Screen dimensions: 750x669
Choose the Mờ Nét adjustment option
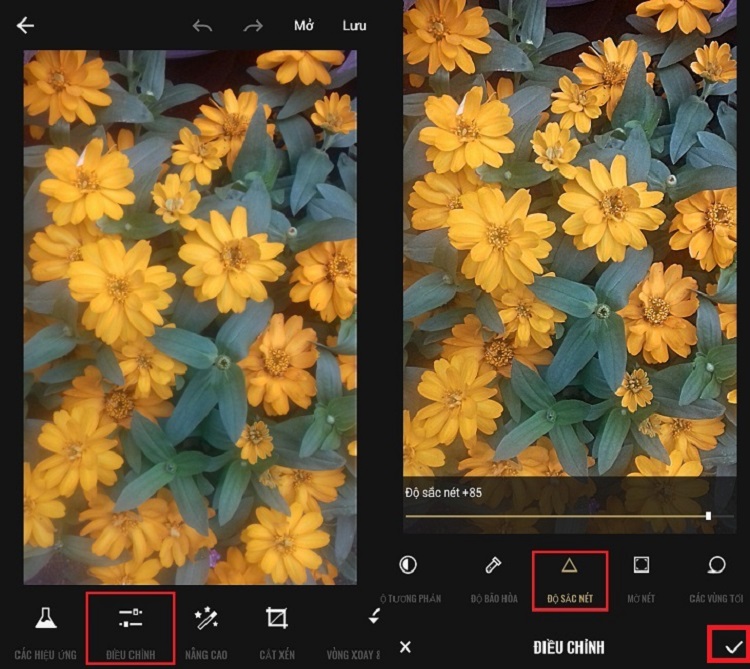641,577
